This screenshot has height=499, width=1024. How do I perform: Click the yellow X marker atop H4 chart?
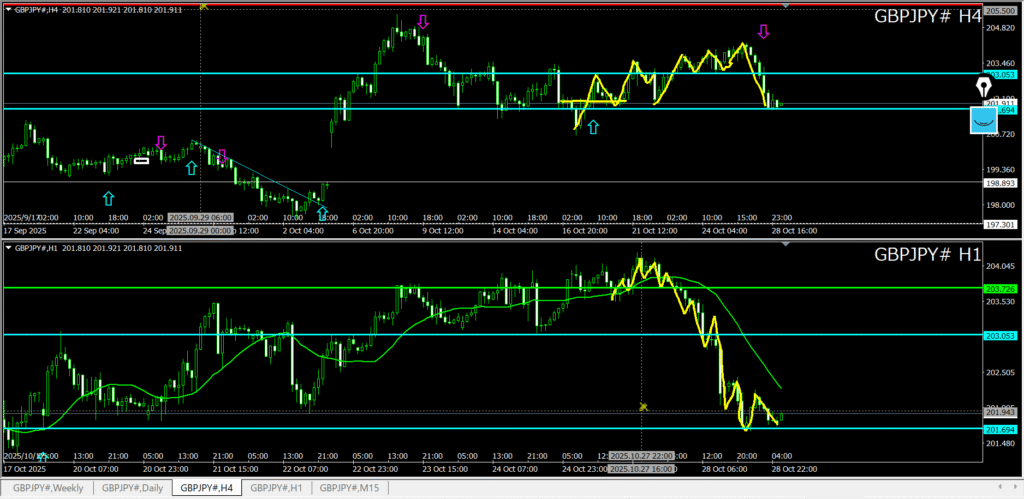pyautogui.click(x=203, y=5)
